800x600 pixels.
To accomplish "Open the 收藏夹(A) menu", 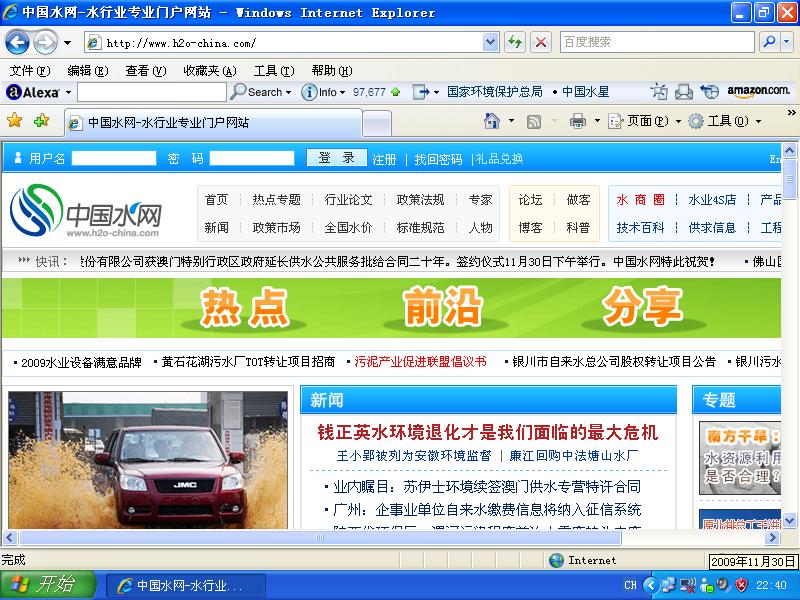I will tap(210, 70).
